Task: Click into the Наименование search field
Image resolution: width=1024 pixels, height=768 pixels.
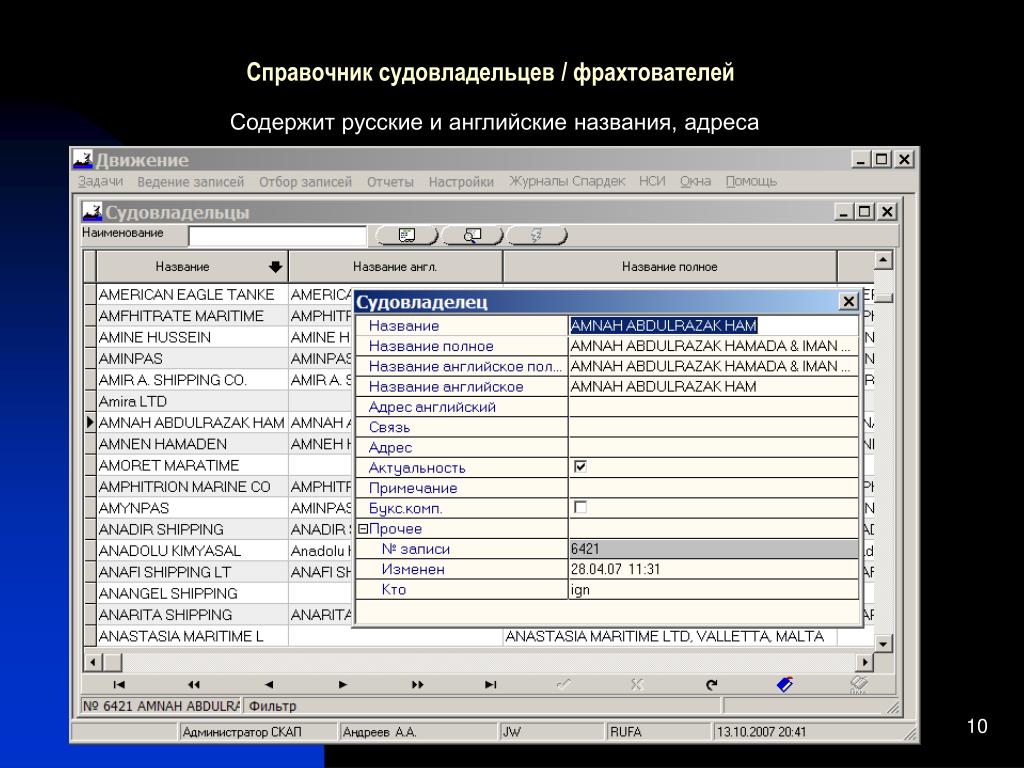Action: click(278, 236)
